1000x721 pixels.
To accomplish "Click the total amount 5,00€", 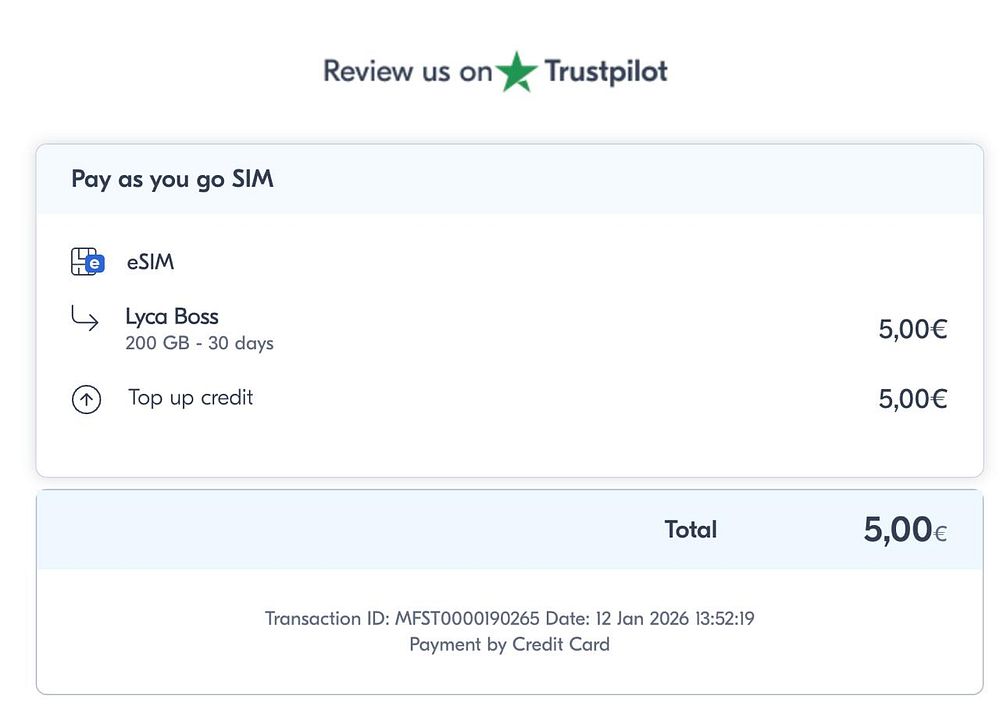I will [x=905, y=530].
